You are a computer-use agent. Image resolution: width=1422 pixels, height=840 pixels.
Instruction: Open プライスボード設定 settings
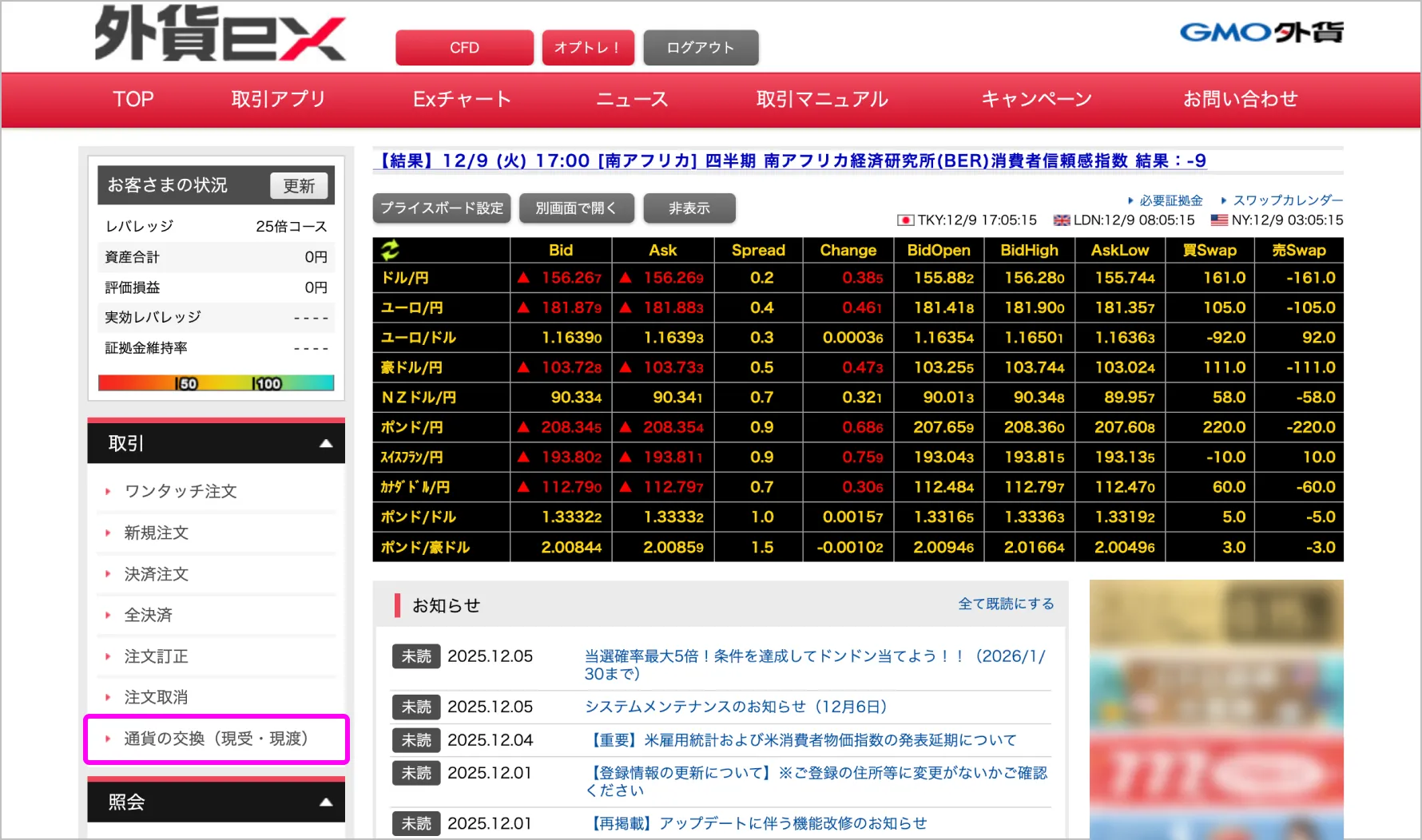[442, 208]
